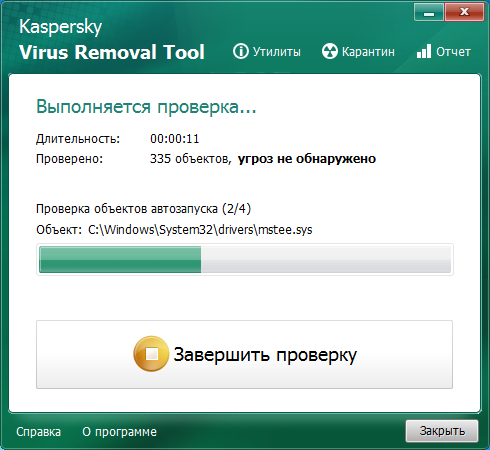
Task: Click the mstee.sys object path
Action: pyautogui.click(x=200, y=230)
